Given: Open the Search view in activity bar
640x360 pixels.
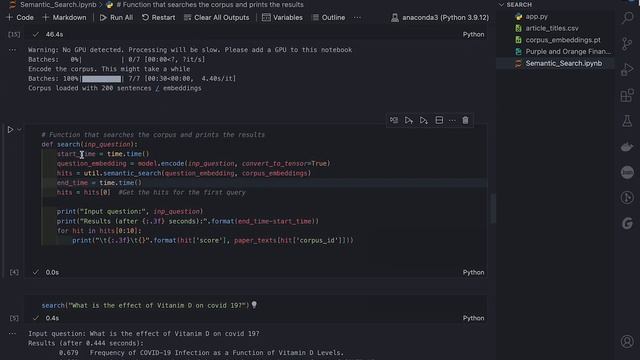Looking at the screenshot, I should [x=627, y=18].
